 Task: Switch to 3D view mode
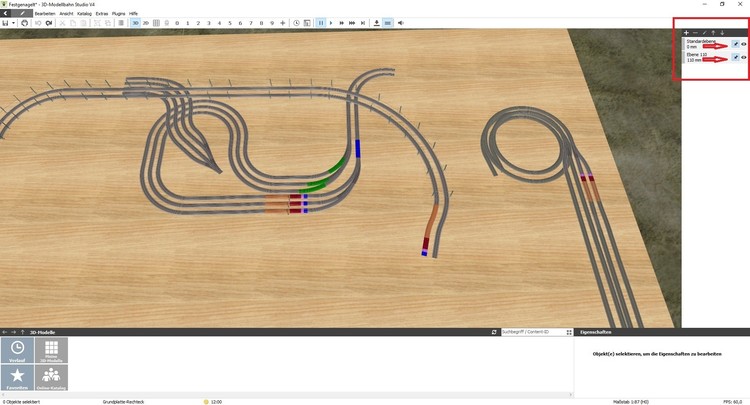[135, 22]
